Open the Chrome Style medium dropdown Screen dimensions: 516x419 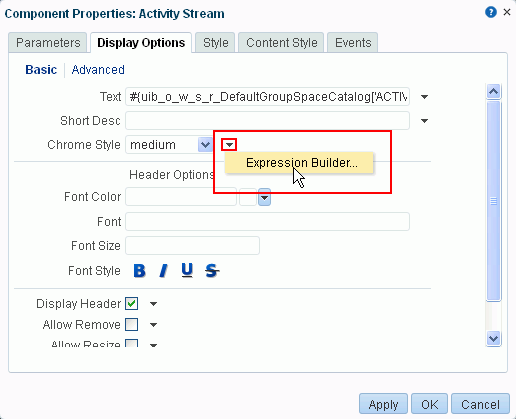[205, 145]
